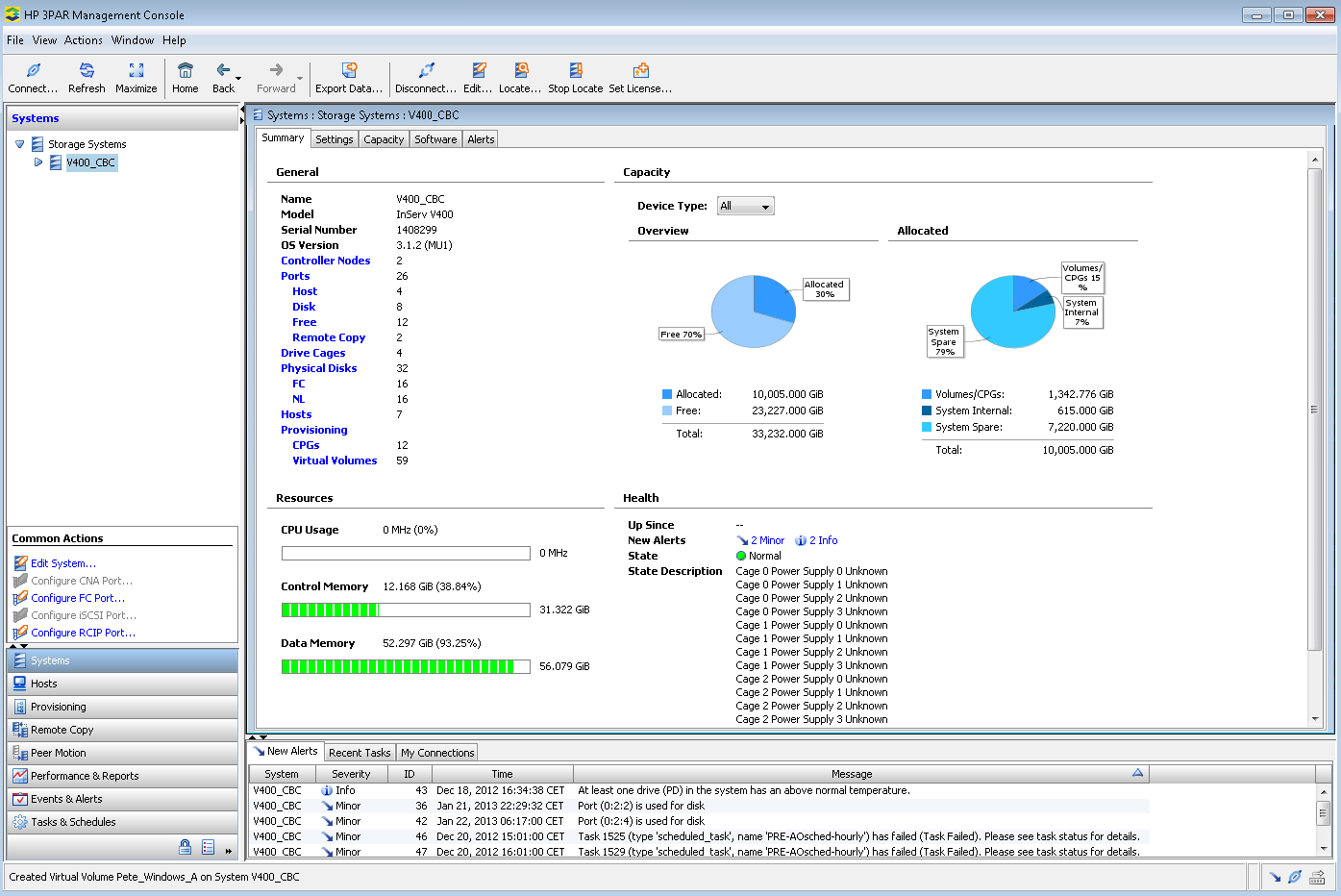Click status bar blue arrow alert icon

point(1275,877)
